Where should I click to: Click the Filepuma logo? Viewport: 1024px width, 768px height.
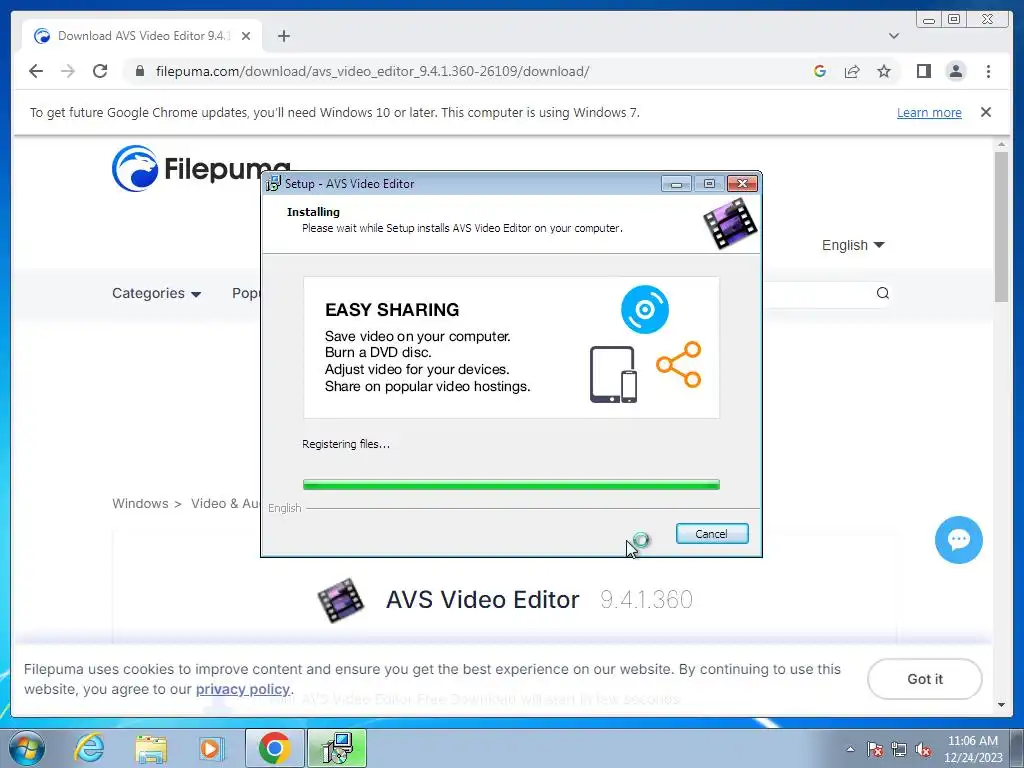185,168
